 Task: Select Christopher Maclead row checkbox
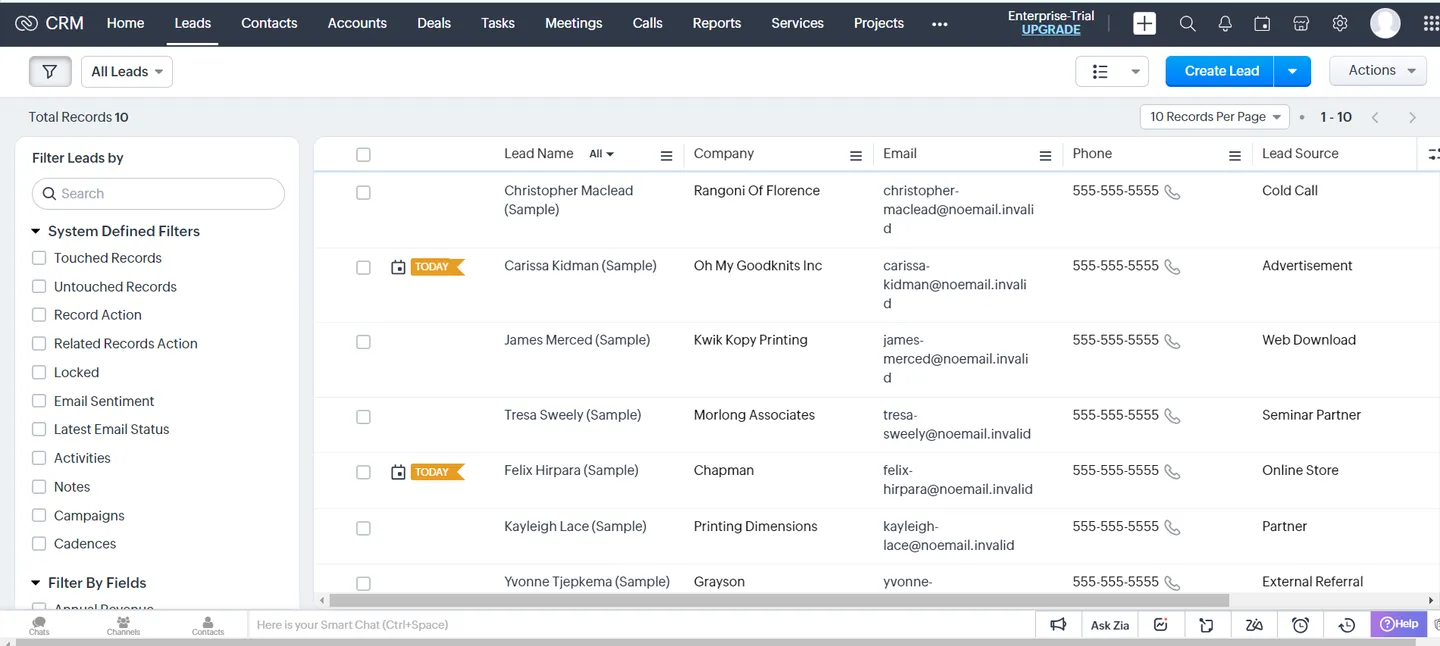pos(363,192)
